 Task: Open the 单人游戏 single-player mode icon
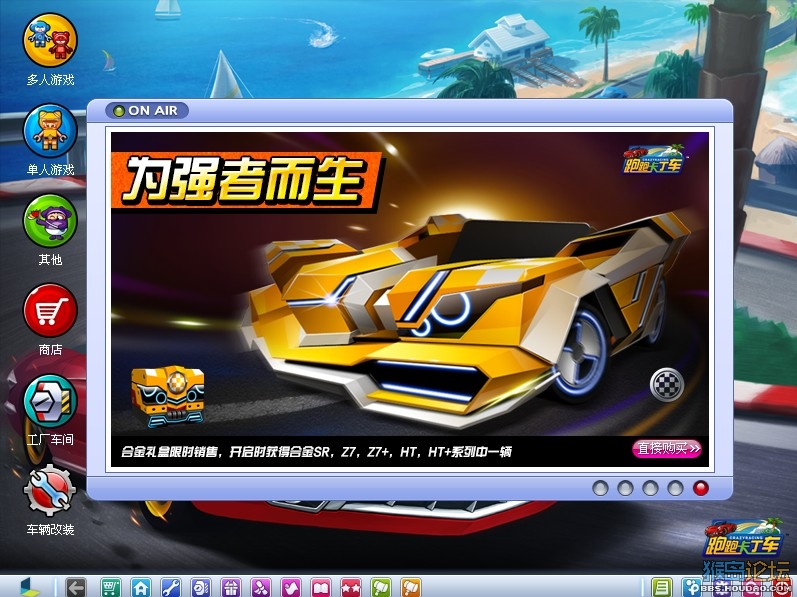50,131
